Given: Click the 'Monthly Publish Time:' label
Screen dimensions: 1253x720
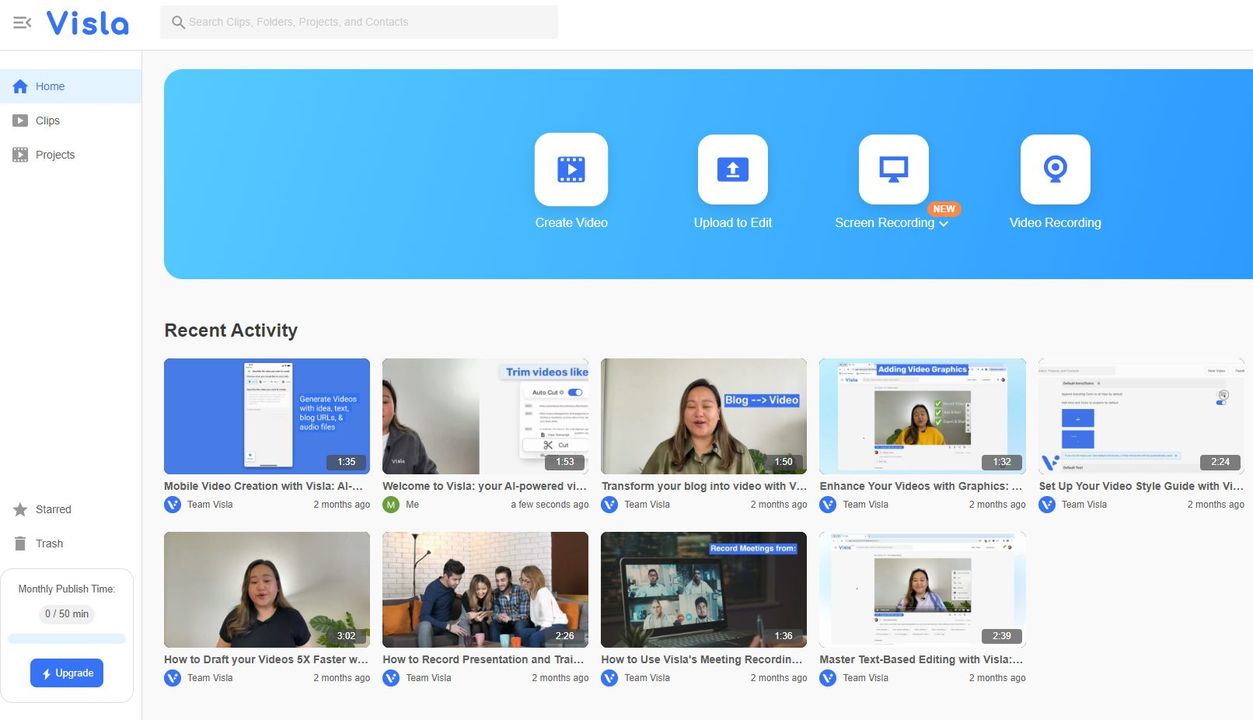Looking at the screenshot, I should pyautogui.click(x=67, y=589).
